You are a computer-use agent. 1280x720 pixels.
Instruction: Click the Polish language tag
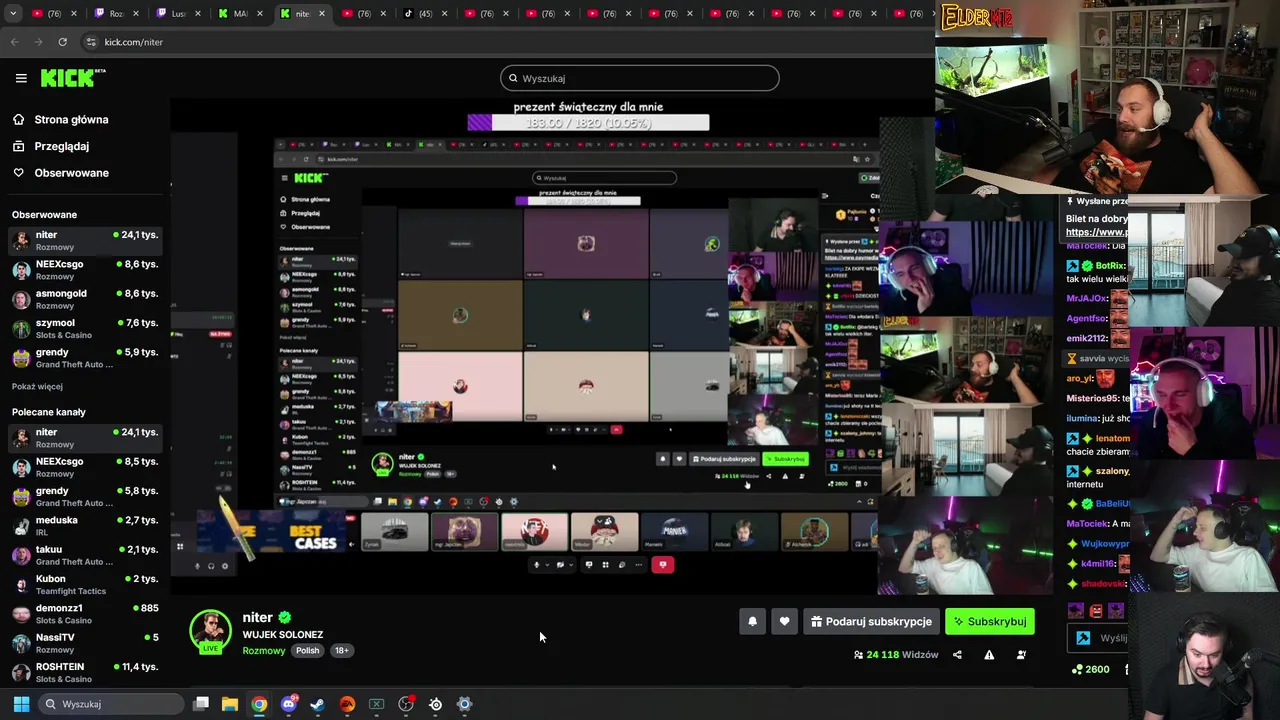(308, 651)
